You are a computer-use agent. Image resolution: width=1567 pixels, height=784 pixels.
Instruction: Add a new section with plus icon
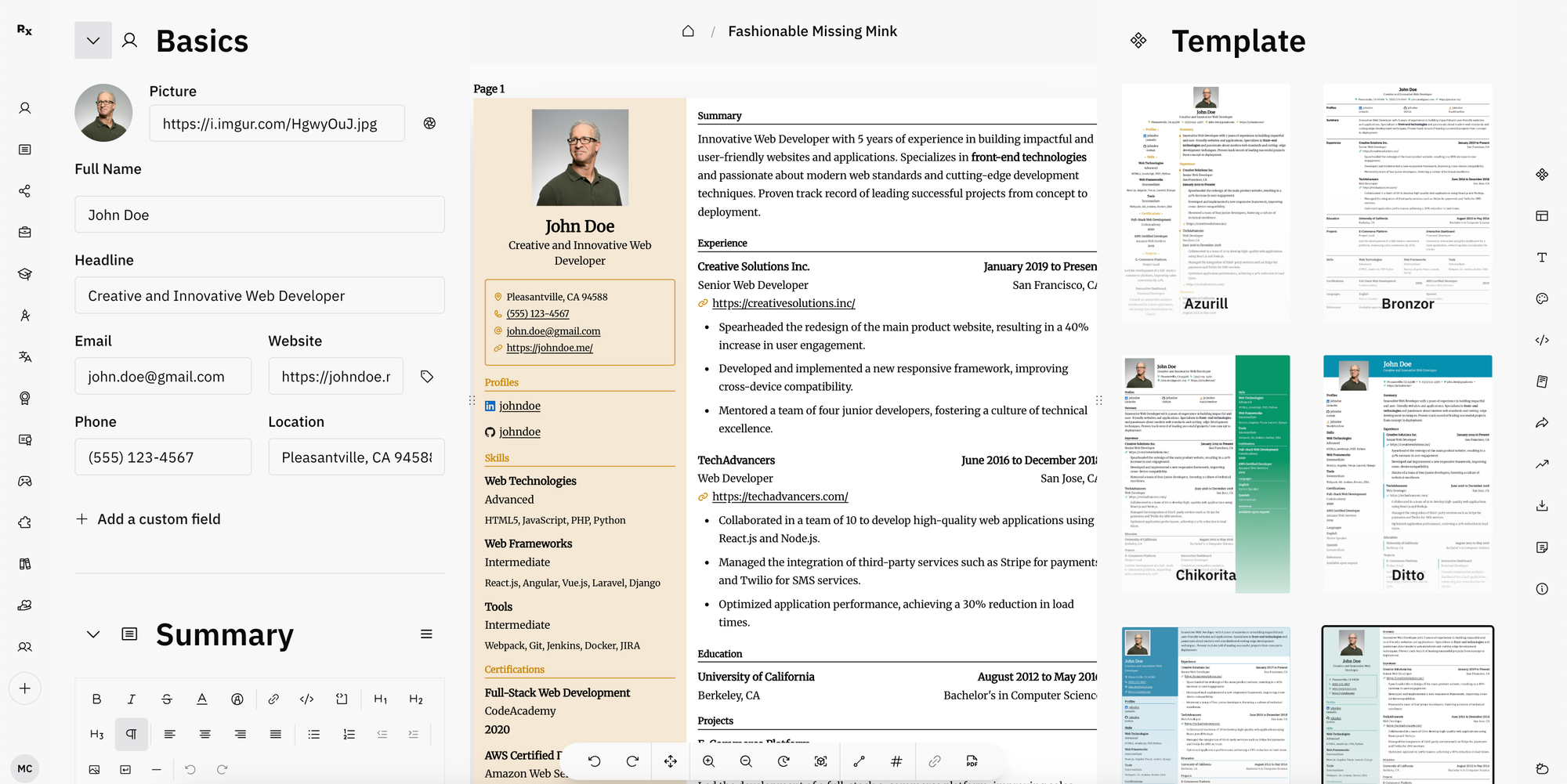coord(25,688)
